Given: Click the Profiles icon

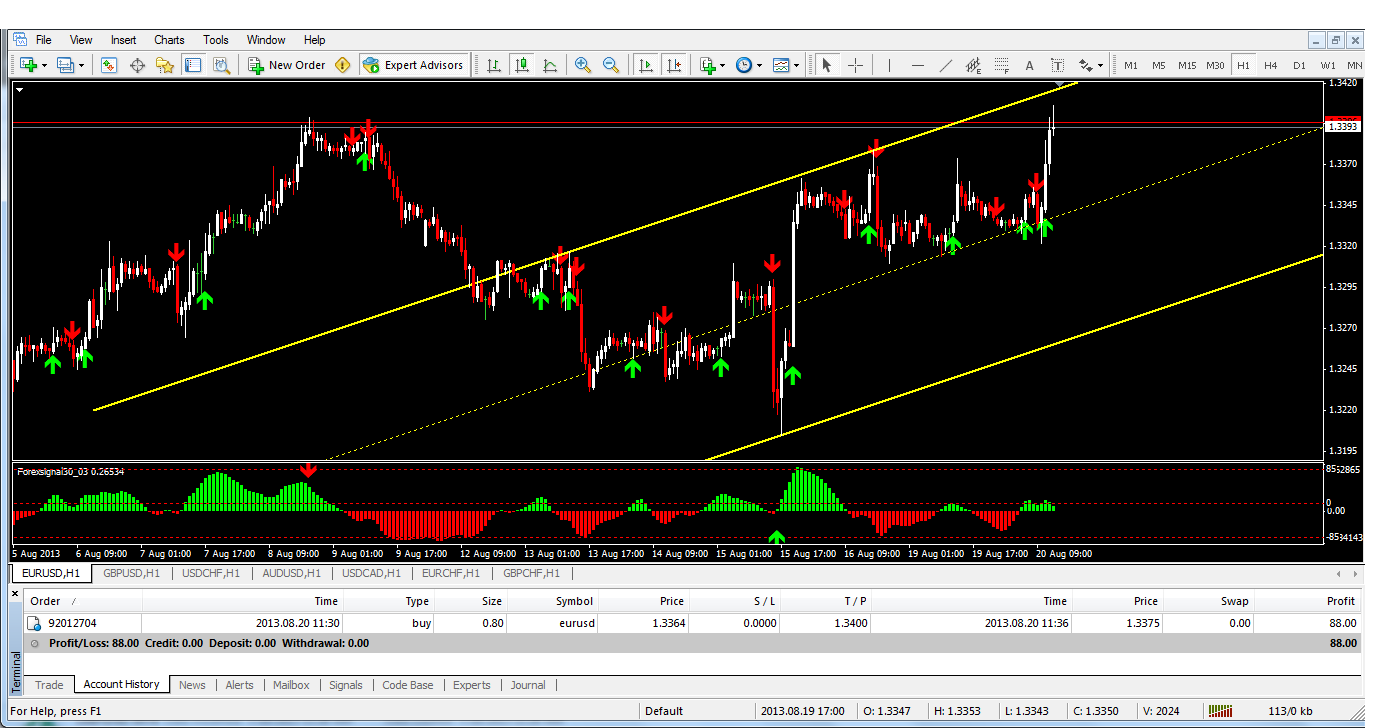Looking at the screenshot, I should 66,65.
